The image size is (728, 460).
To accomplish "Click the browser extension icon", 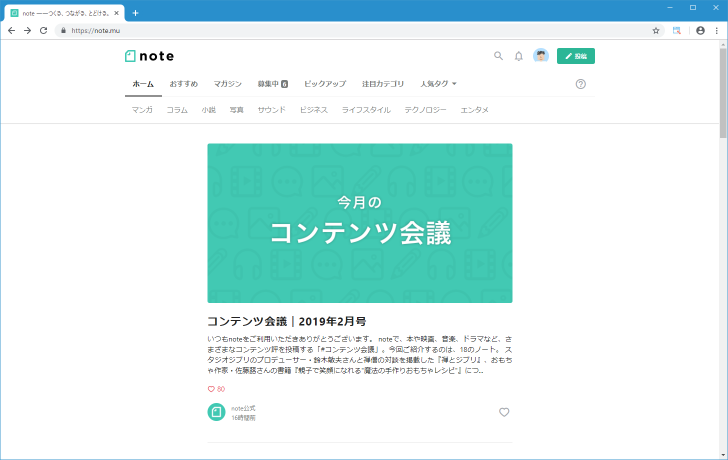I will point(677,31).
